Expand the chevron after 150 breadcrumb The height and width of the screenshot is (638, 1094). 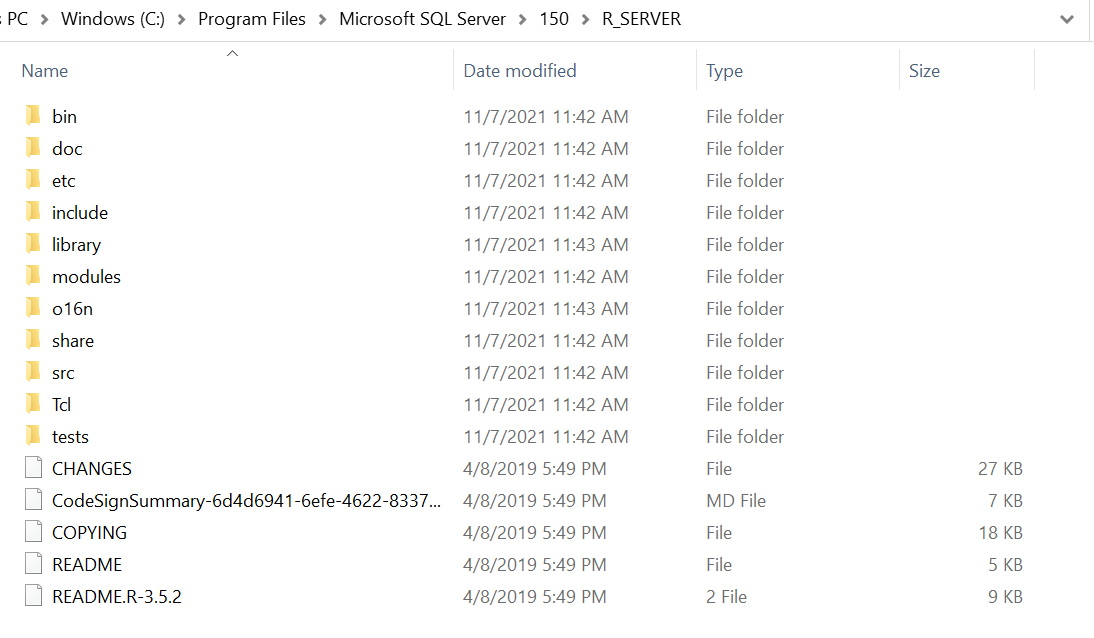pyautogui.click(x=585, y=20)
